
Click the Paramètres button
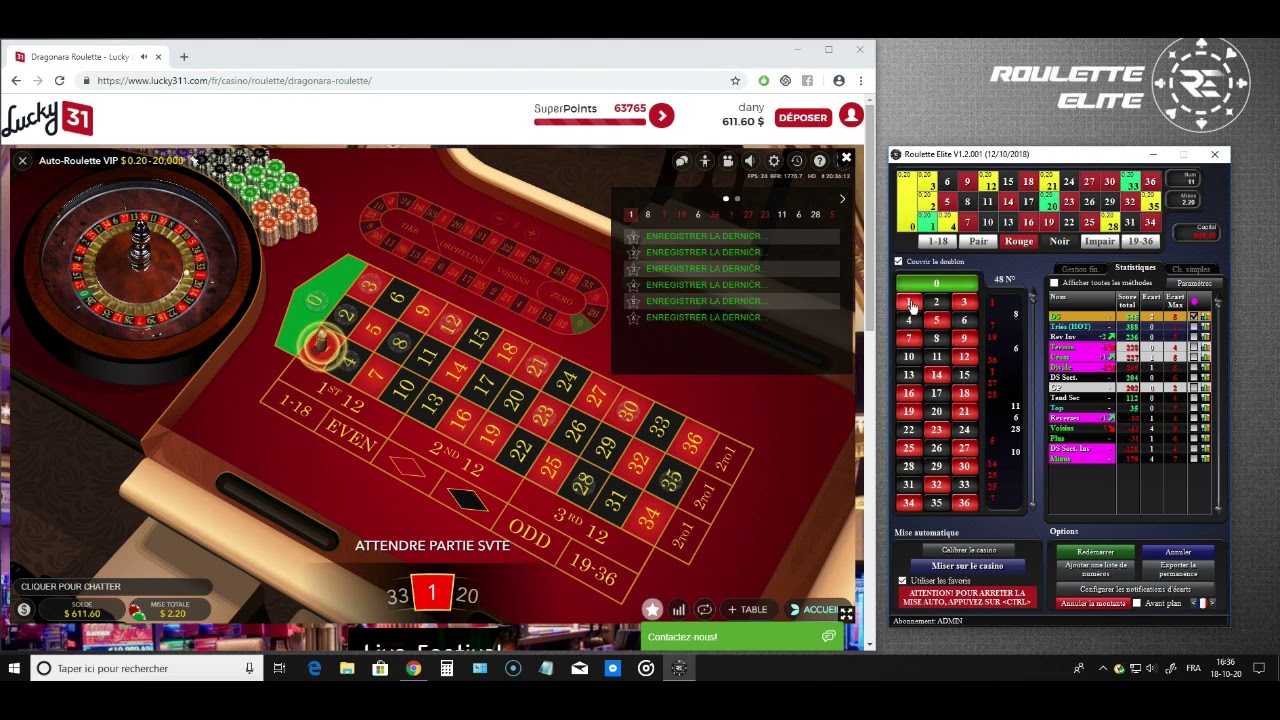(1194, 283)
